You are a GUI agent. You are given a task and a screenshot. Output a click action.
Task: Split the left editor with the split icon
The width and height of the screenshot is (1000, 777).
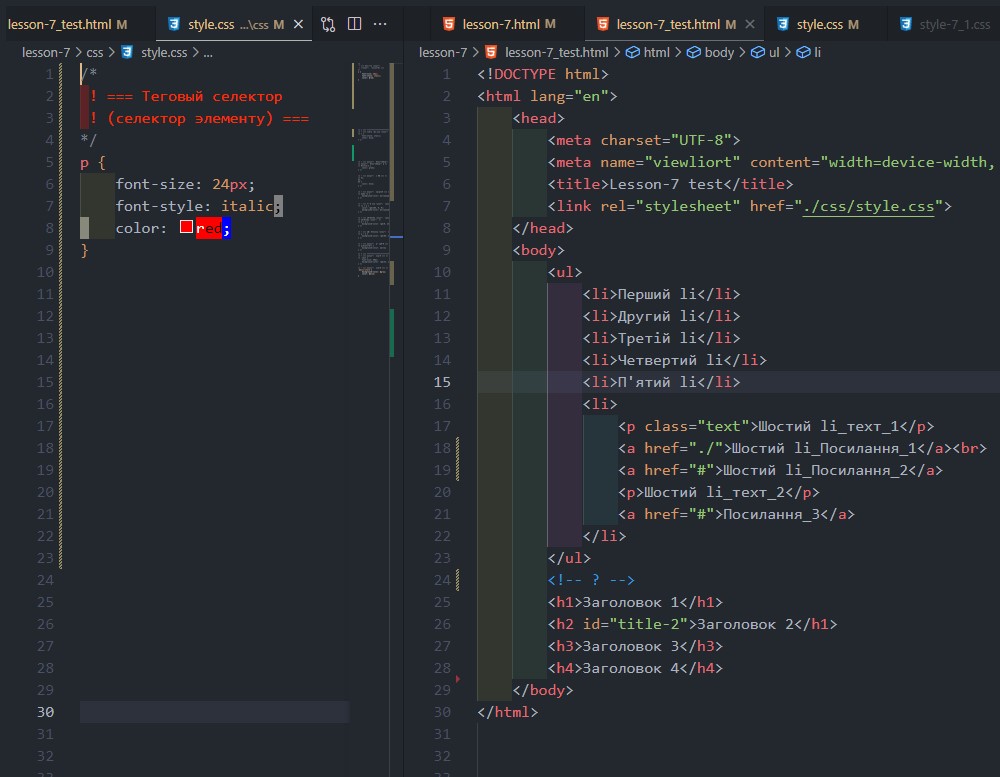355,24
